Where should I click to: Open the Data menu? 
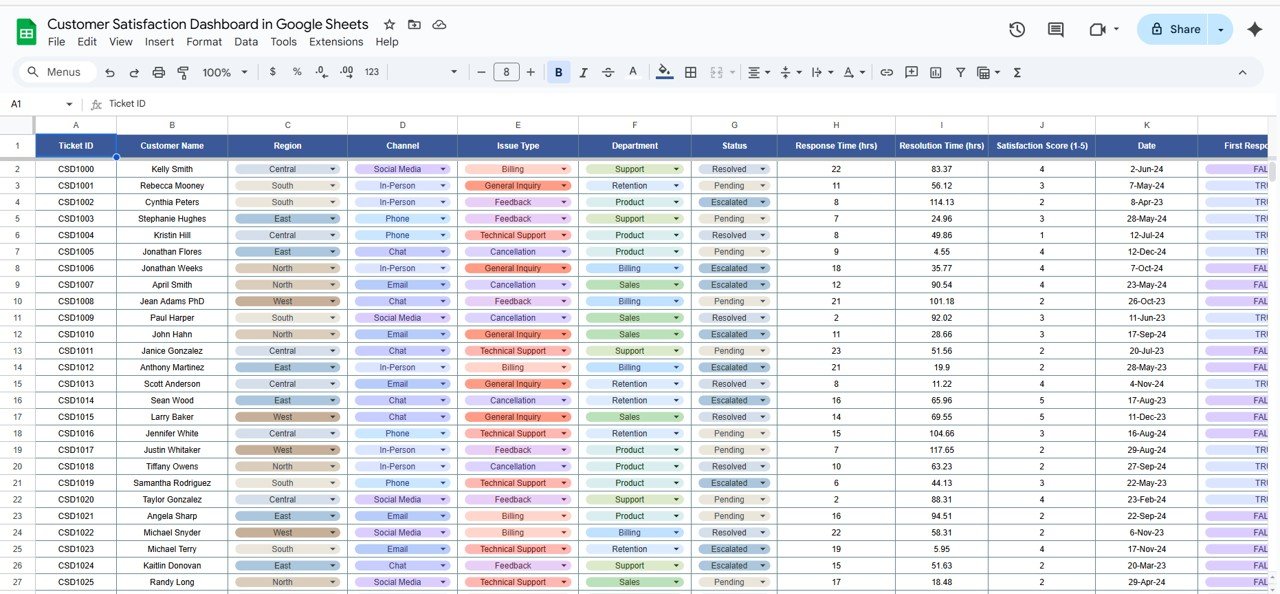coord(245,42)
